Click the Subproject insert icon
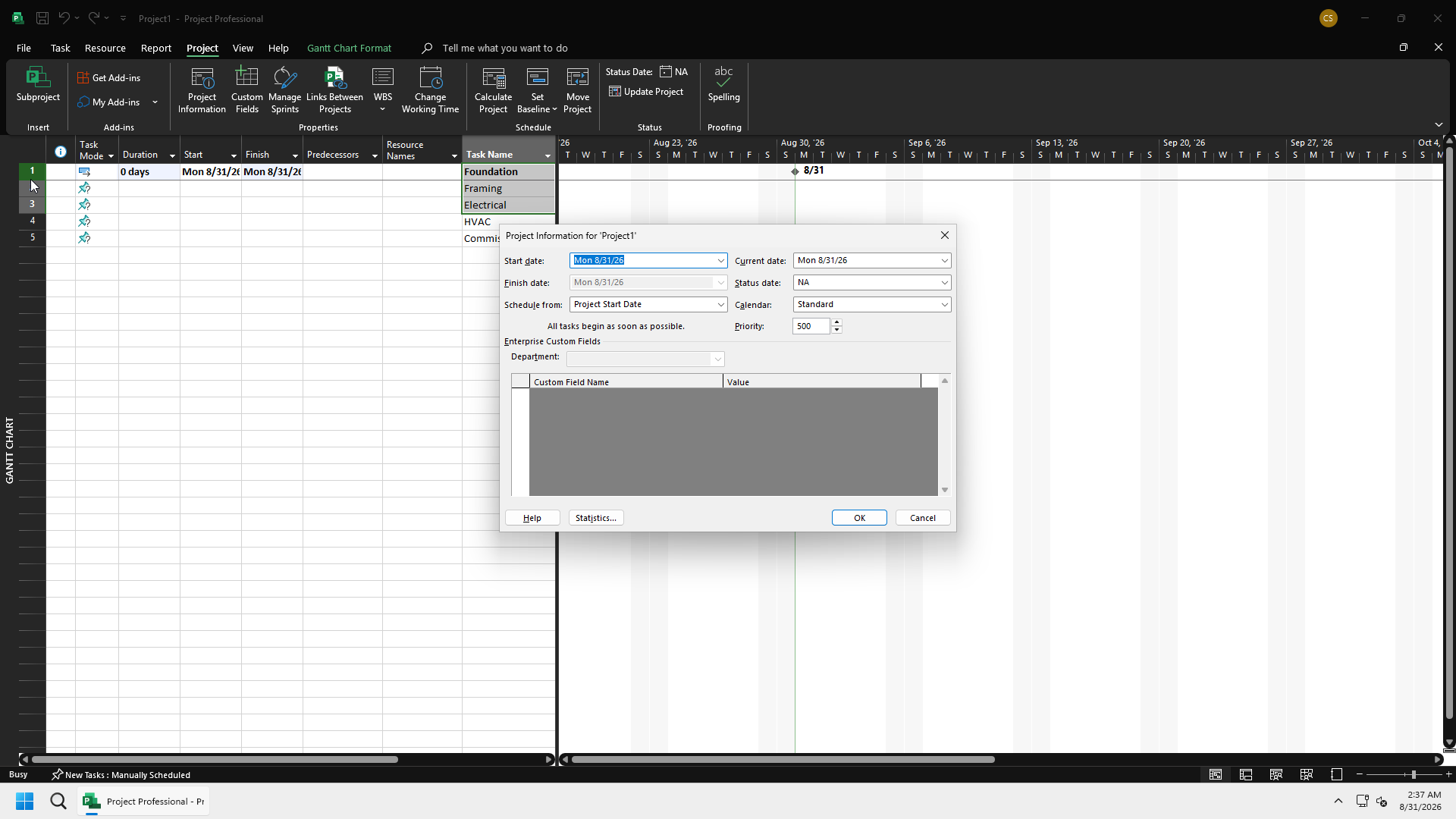This screenshot has width=1456, height=819. (38, 85)
